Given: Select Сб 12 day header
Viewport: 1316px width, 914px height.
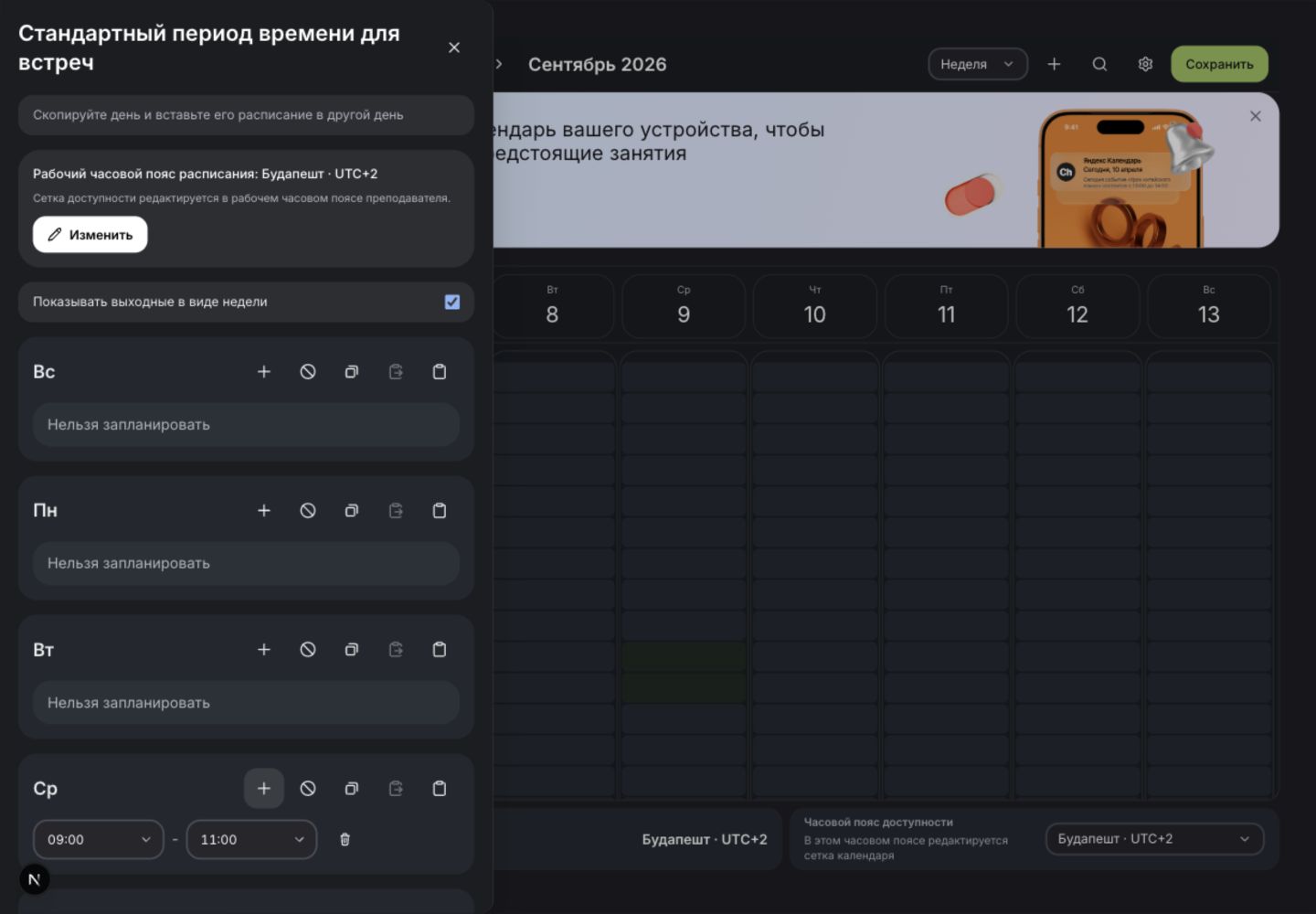Looking at the screenshot, I should pos(1077,306).
